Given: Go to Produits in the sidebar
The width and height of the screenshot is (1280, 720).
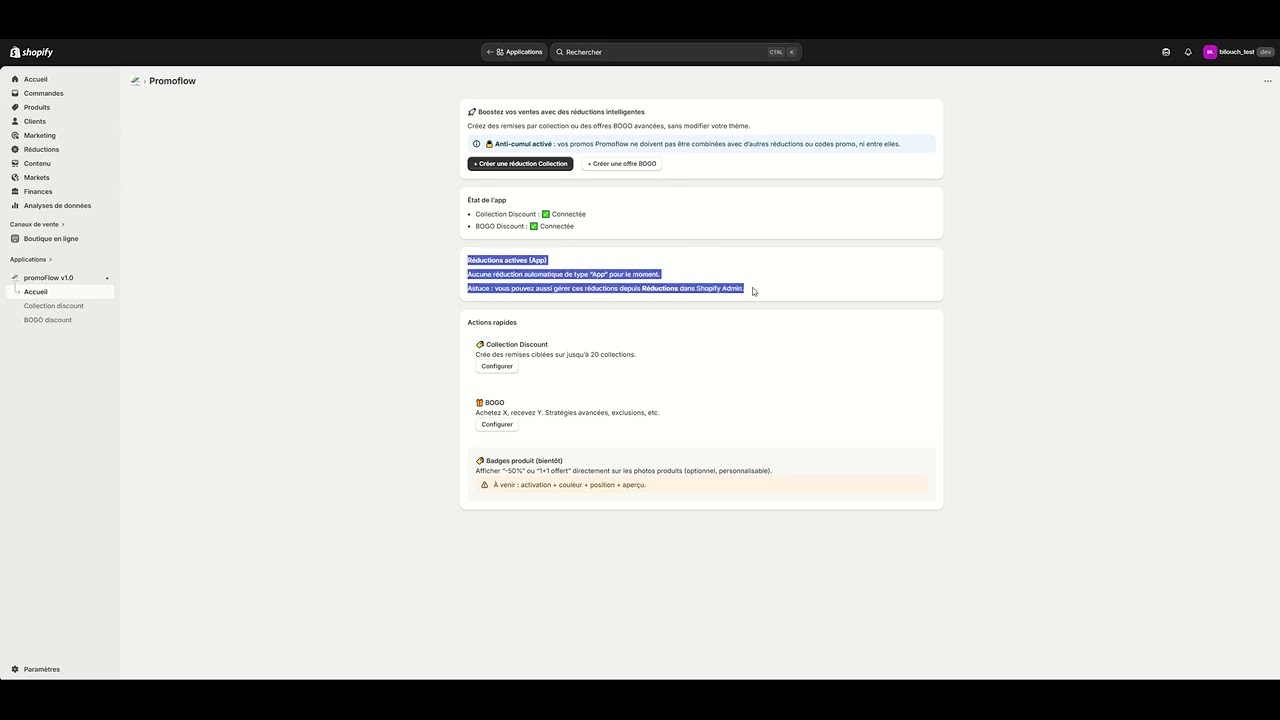Looking at the screenshot, I should click(60, 107).
